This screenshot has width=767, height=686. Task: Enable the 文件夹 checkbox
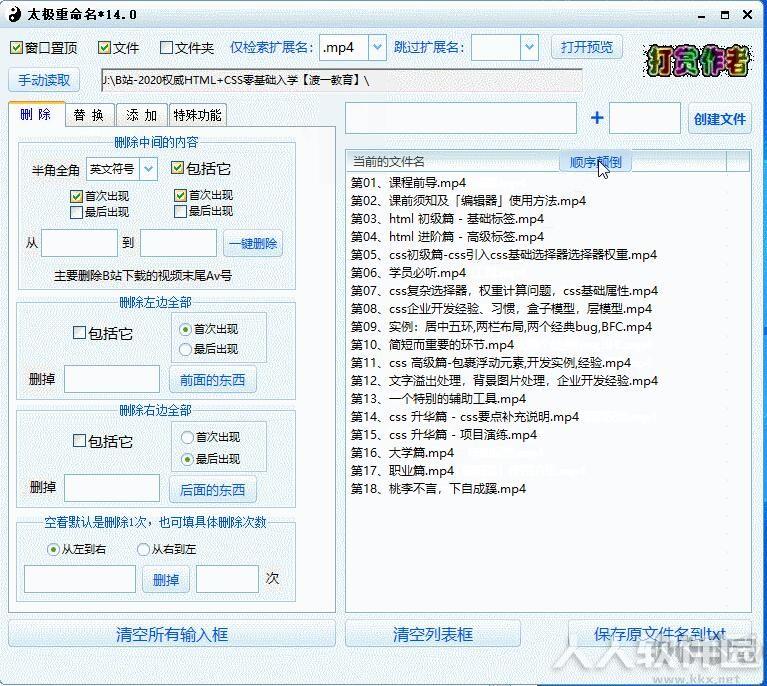pos(166,47)
